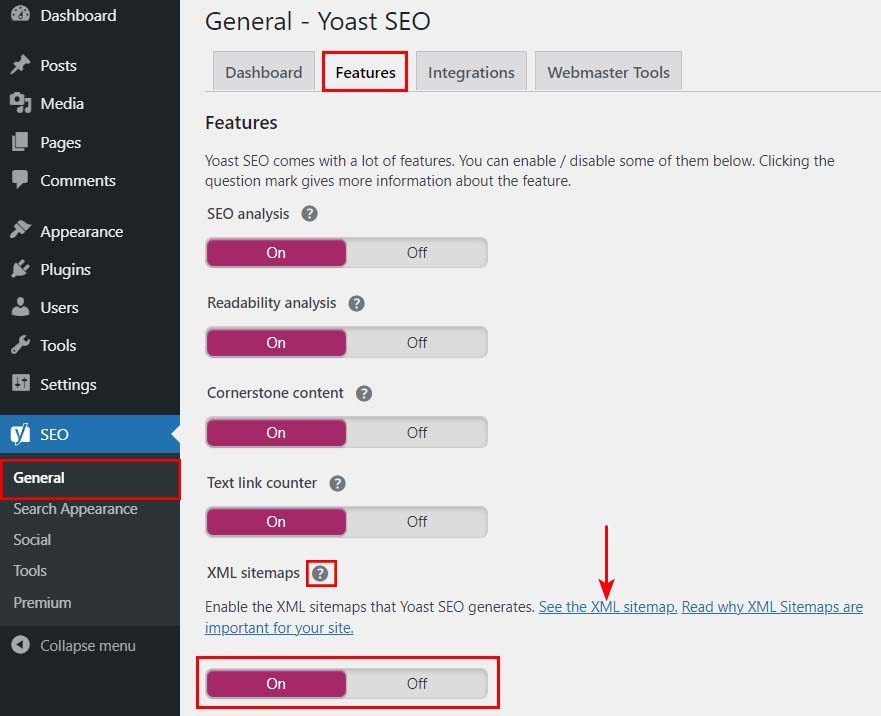This screenshot has width=881, height=716.
Task: Click the Posts pushpin icon
Action: (20, 65)
